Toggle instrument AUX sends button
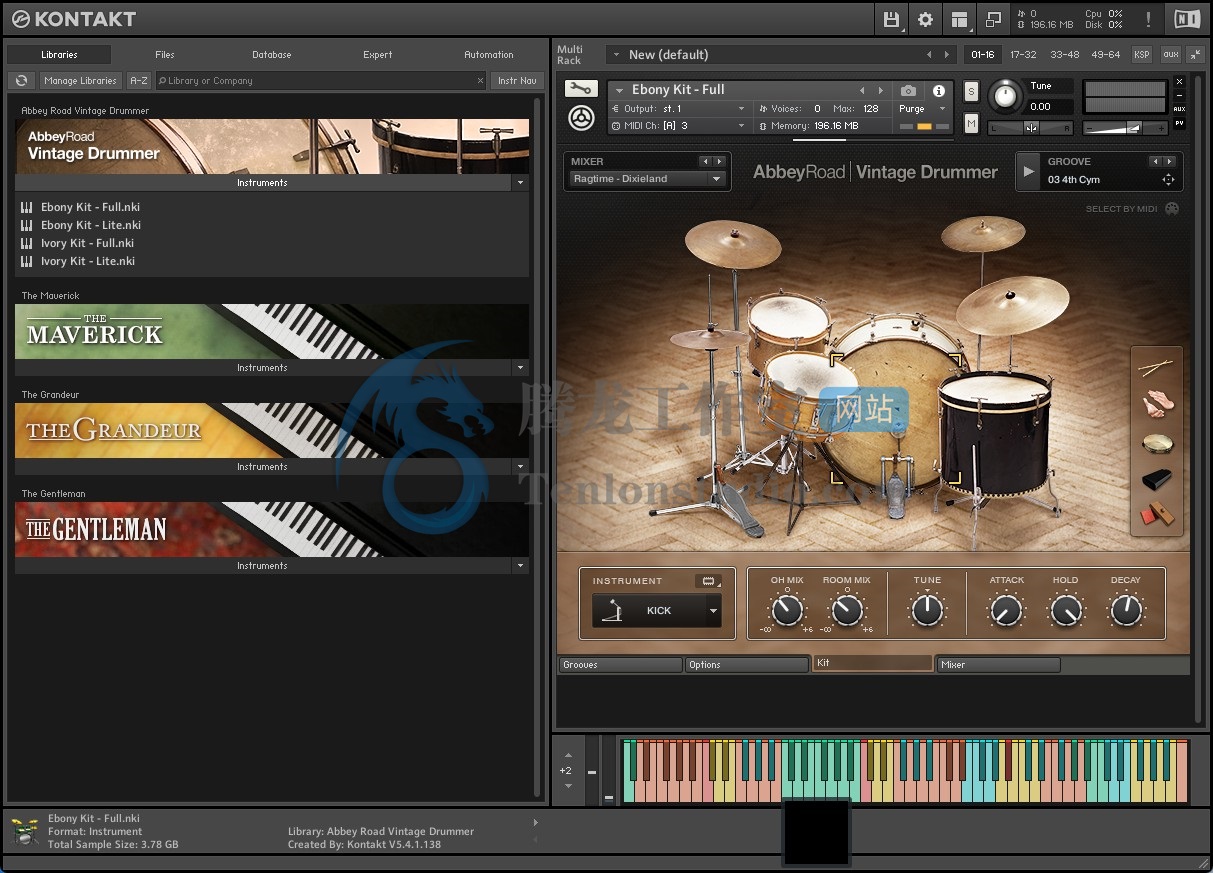Image resolution: width=1213 pixels, height=873 pixels. 1179,109
